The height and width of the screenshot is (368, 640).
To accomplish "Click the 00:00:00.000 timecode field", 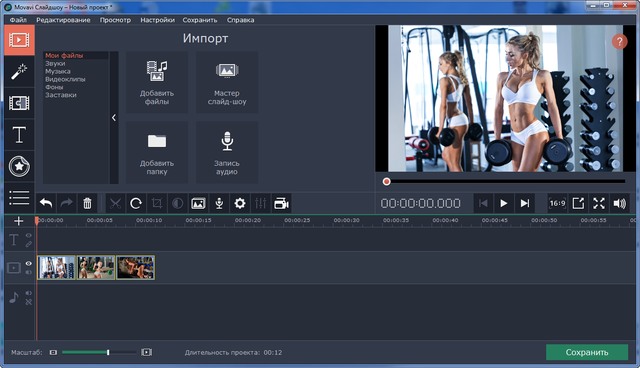I will [420, 203].
